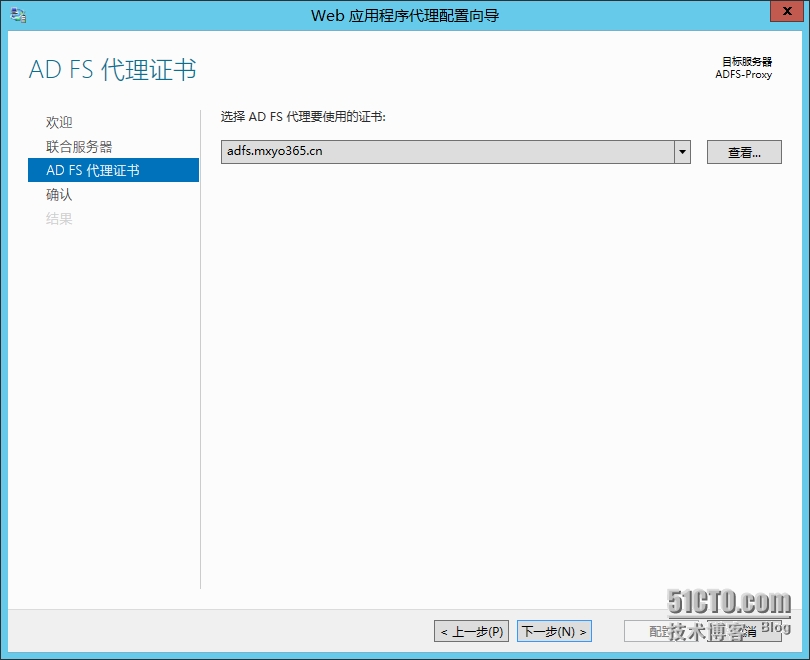
Task: Click the 选择 AD FS 代理要使用的证书 label
Action: coord(303,117)
